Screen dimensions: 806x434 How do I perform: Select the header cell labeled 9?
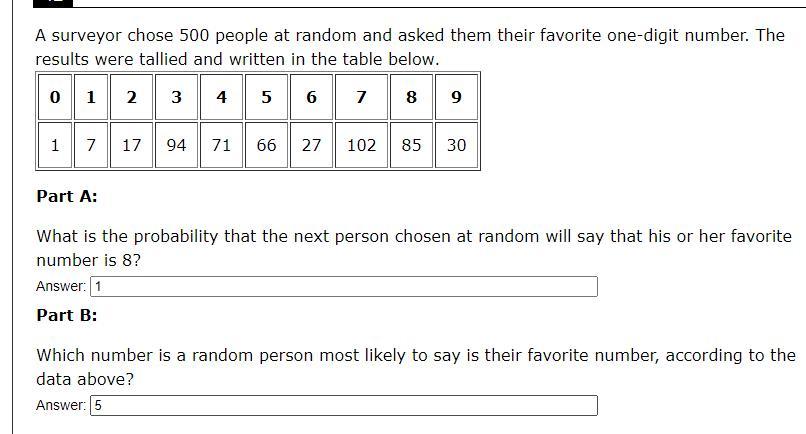(456, 98)
